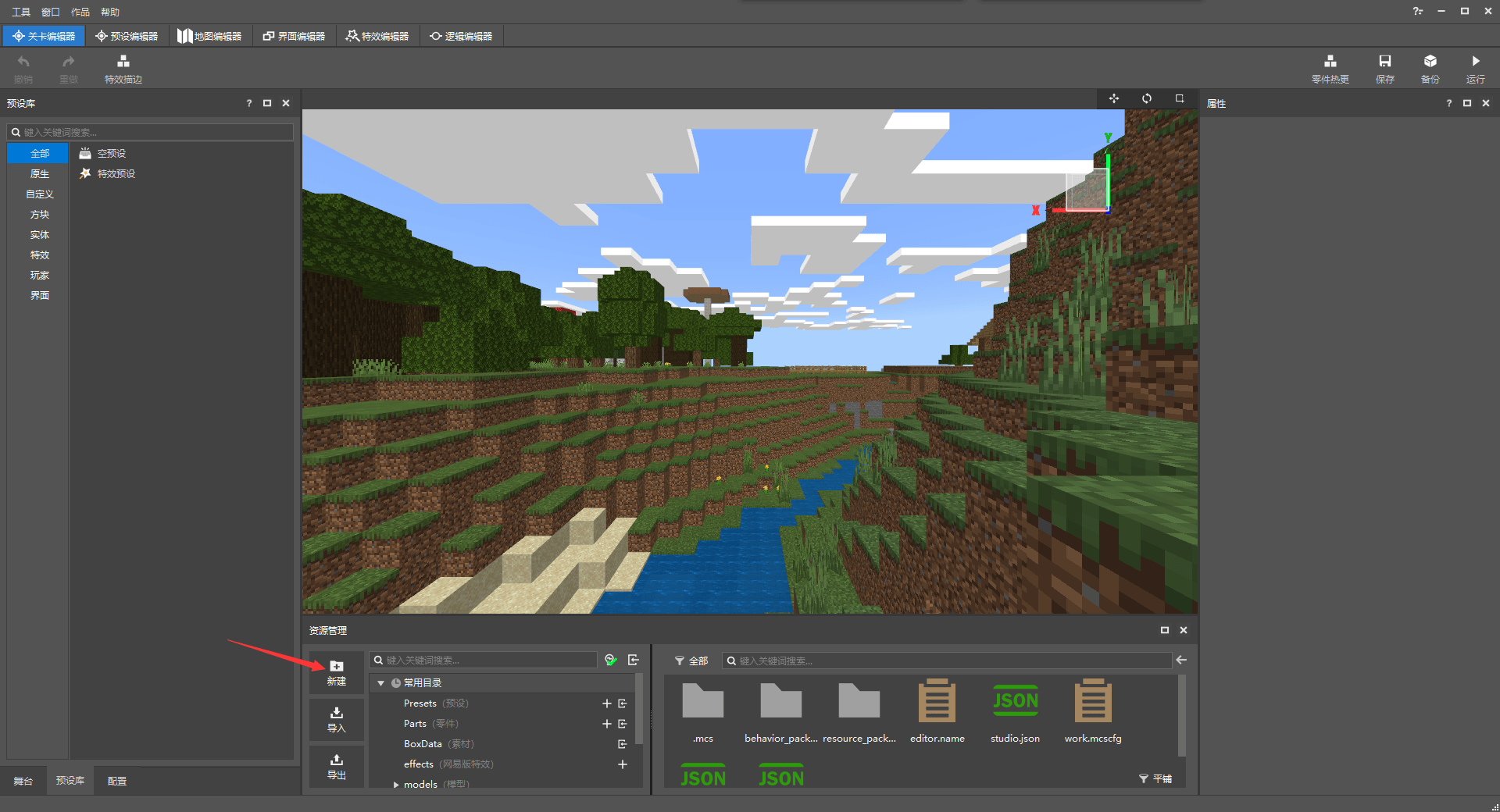The image size is (1500, 812).
Task: Toggle 平铺 tile view mode
Action: click(1155, 778)
